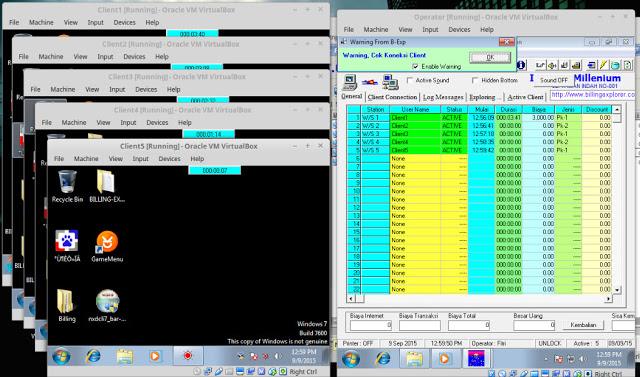Tick the Hidden Bottom checkbox
Image resolution: width=640 pixels, height=377 pixels.
tap(475, 80)
